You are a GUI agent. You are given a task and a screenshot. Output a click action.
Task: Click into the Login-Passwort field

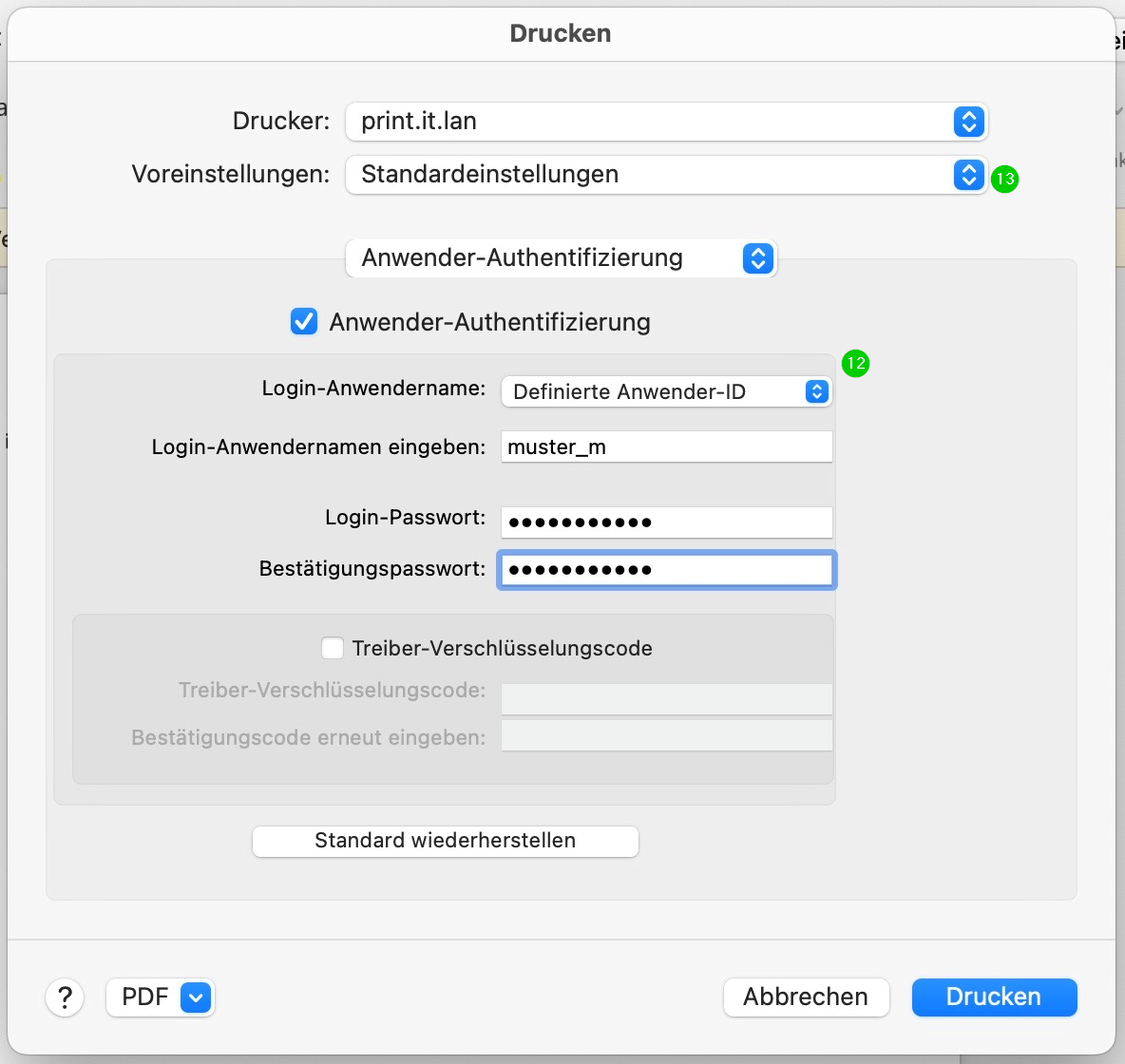666,522
